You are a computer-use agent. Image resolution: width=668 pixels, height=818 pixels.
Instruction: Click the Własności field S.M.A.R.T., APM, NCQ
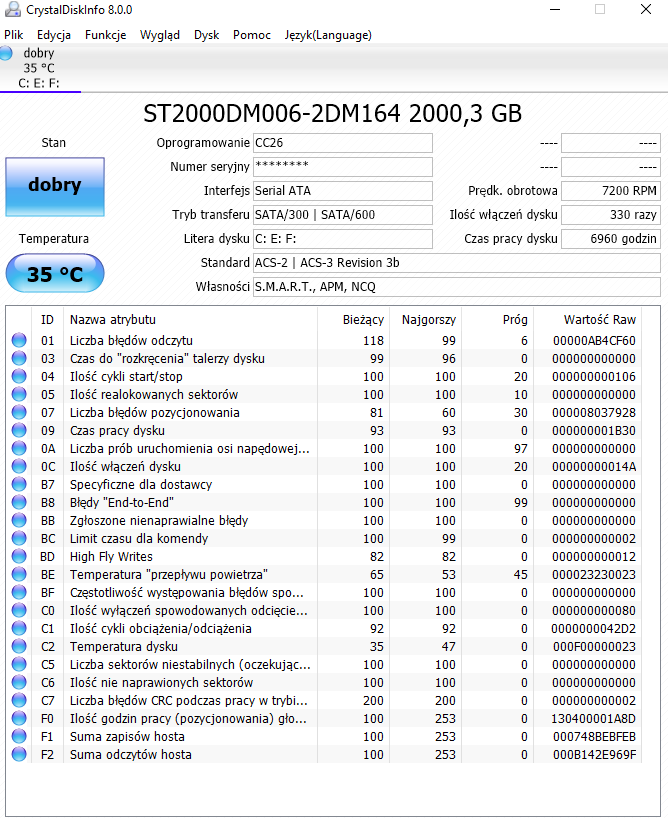[457, 287]
